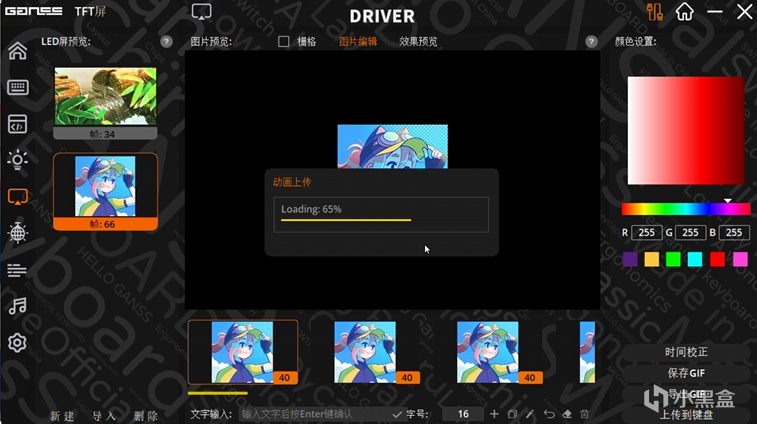The height and width of the screenshot is (424, 757).
Task: Select the cyan color swatch
Action: (695, 259)
